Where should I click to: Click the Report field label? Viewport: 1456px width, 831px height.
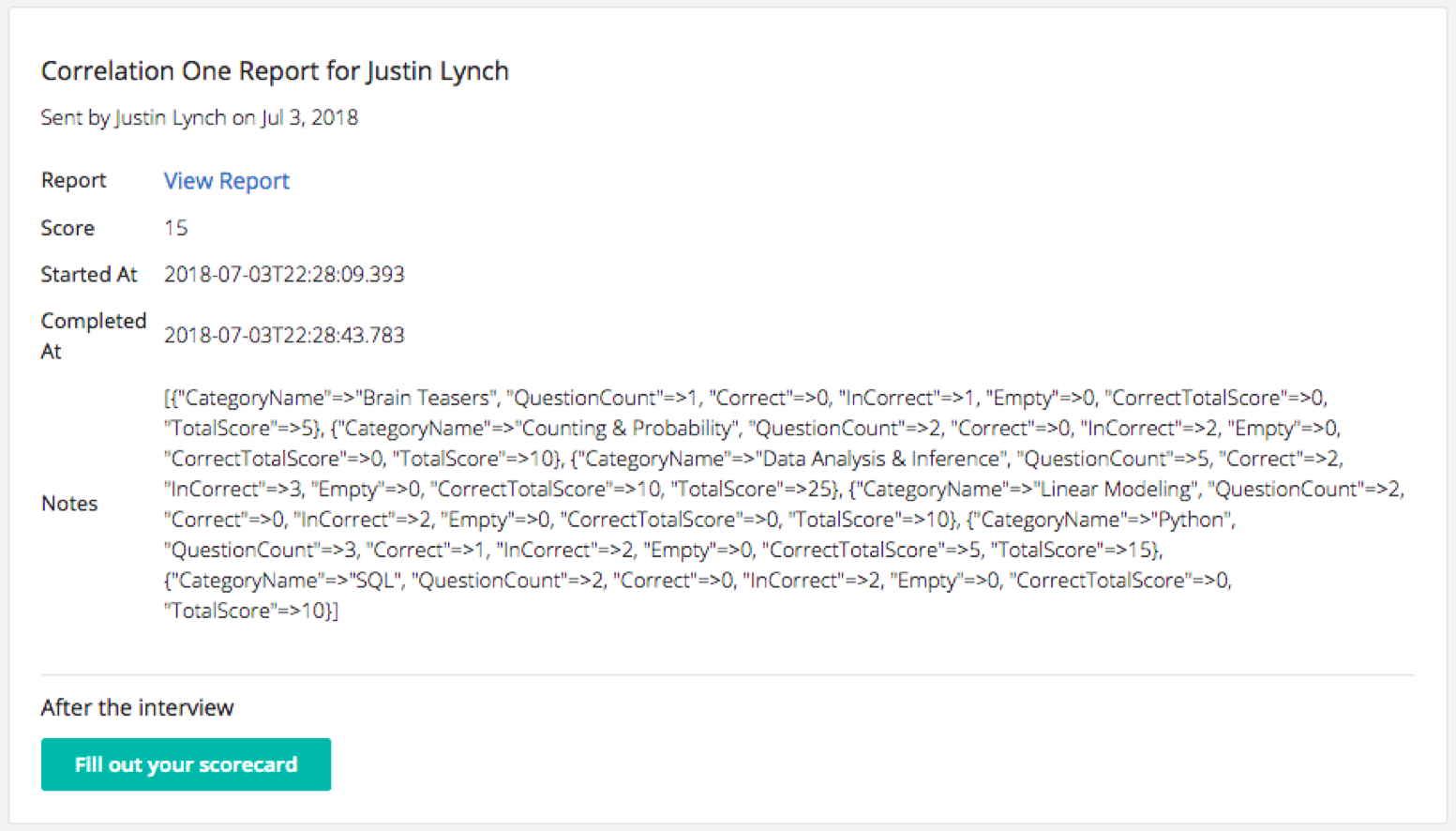coord(73,180)
